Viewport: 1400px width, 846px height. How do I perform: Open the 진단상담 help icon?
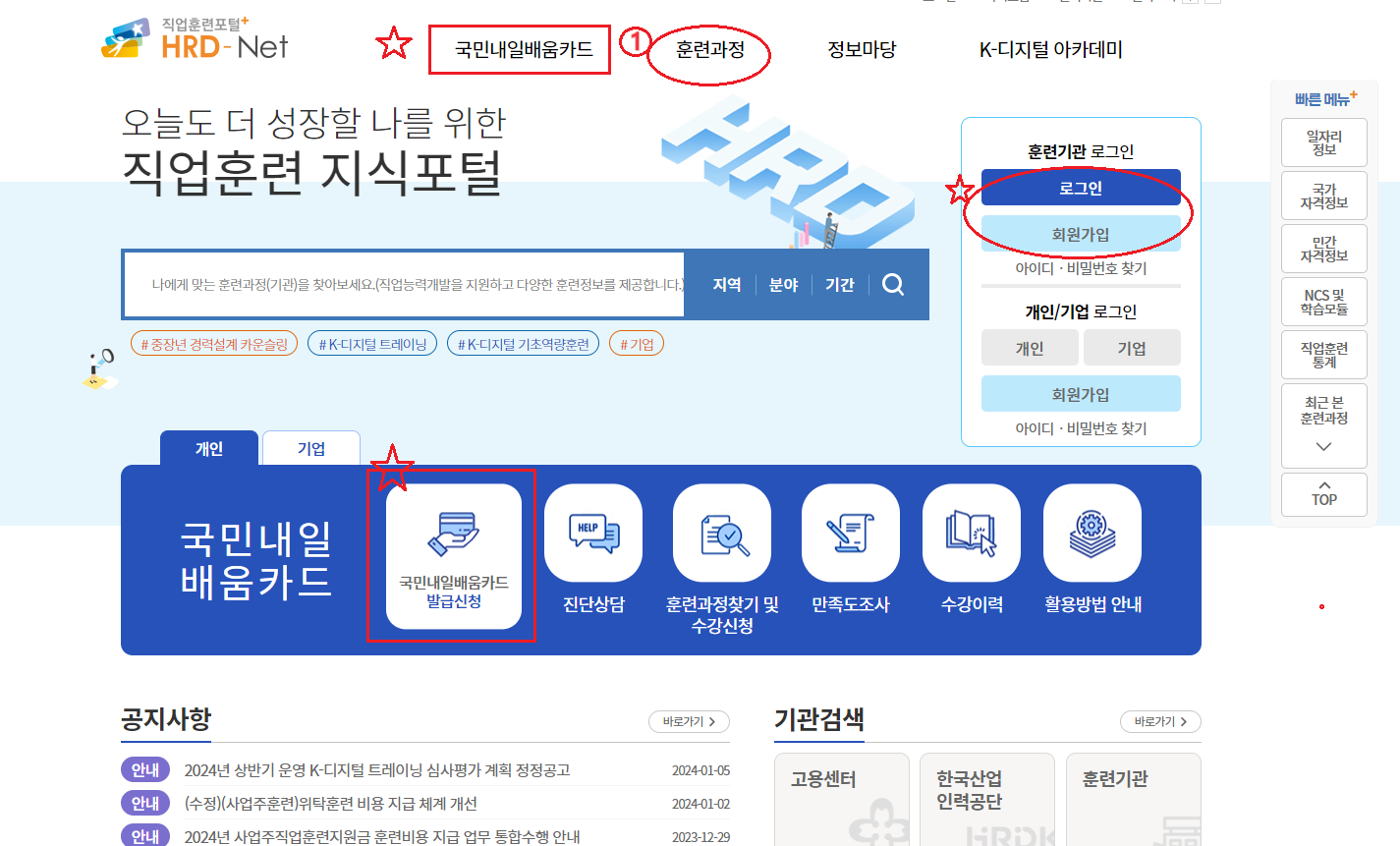(x=593, y=533)
